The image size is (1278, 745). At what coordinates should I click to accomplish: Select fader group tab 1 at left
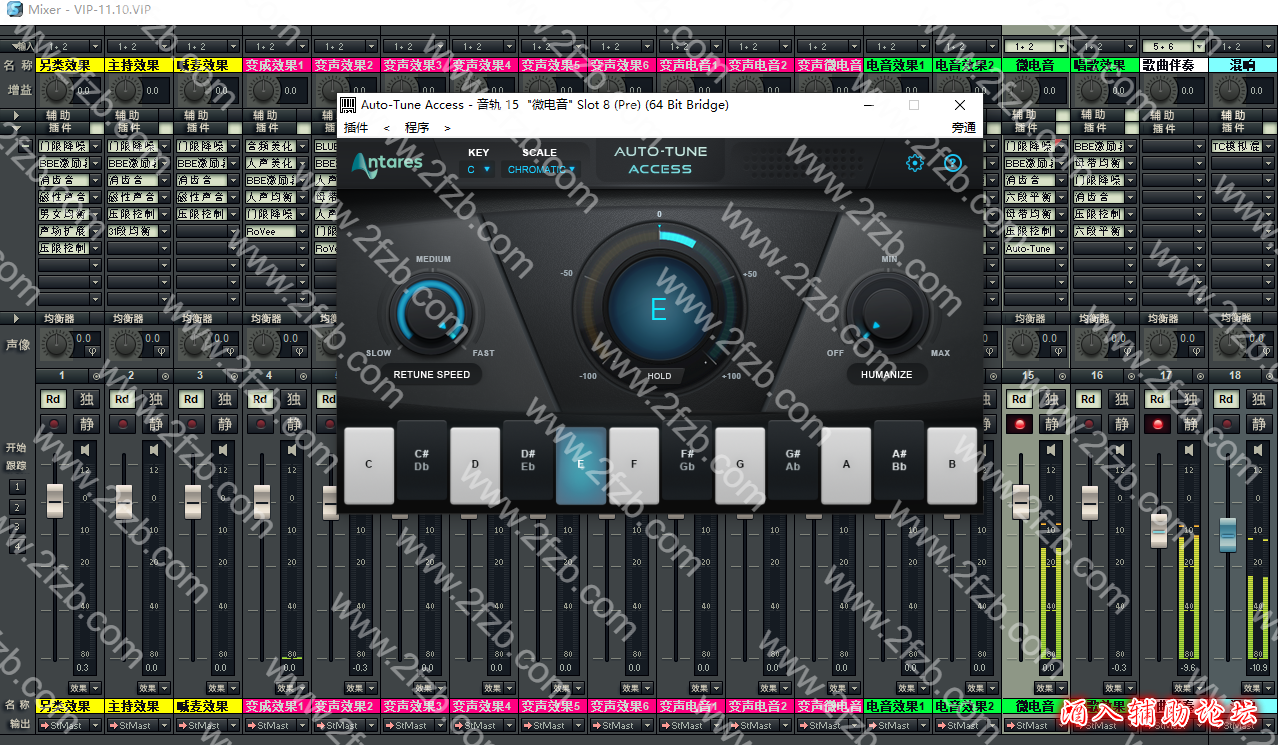pyautogui.click(x=16, y=486)
